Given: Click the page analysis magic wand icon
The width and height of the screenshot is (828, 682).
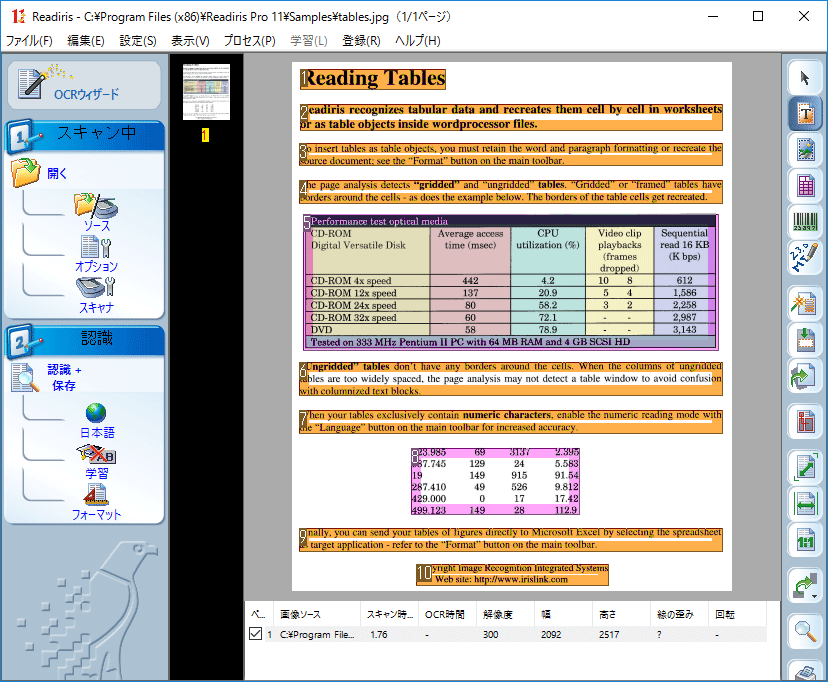Looking at the screenshot, I should (805, 304).
